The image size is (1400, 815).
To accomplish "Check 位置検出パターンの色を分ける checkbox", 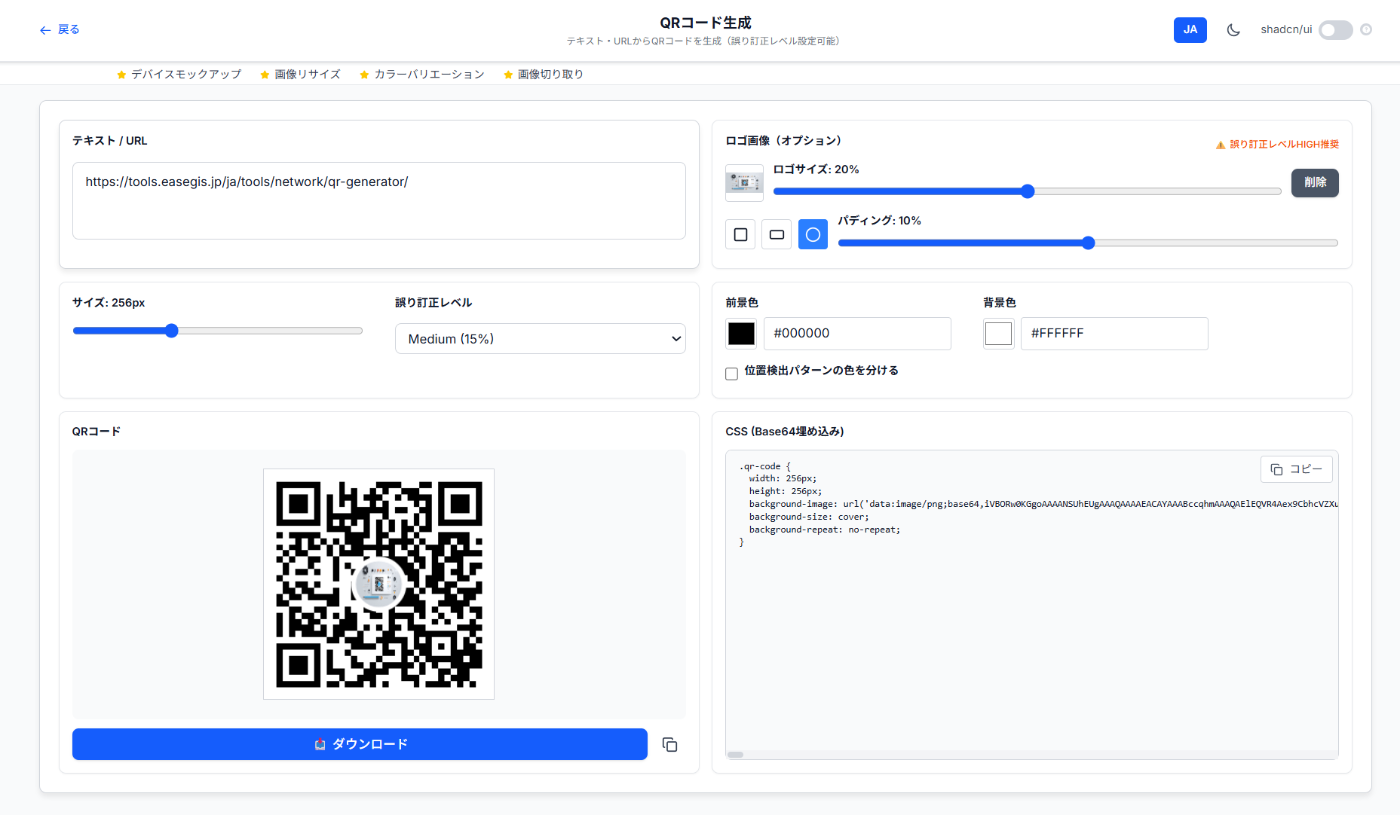I will (731, 372).
